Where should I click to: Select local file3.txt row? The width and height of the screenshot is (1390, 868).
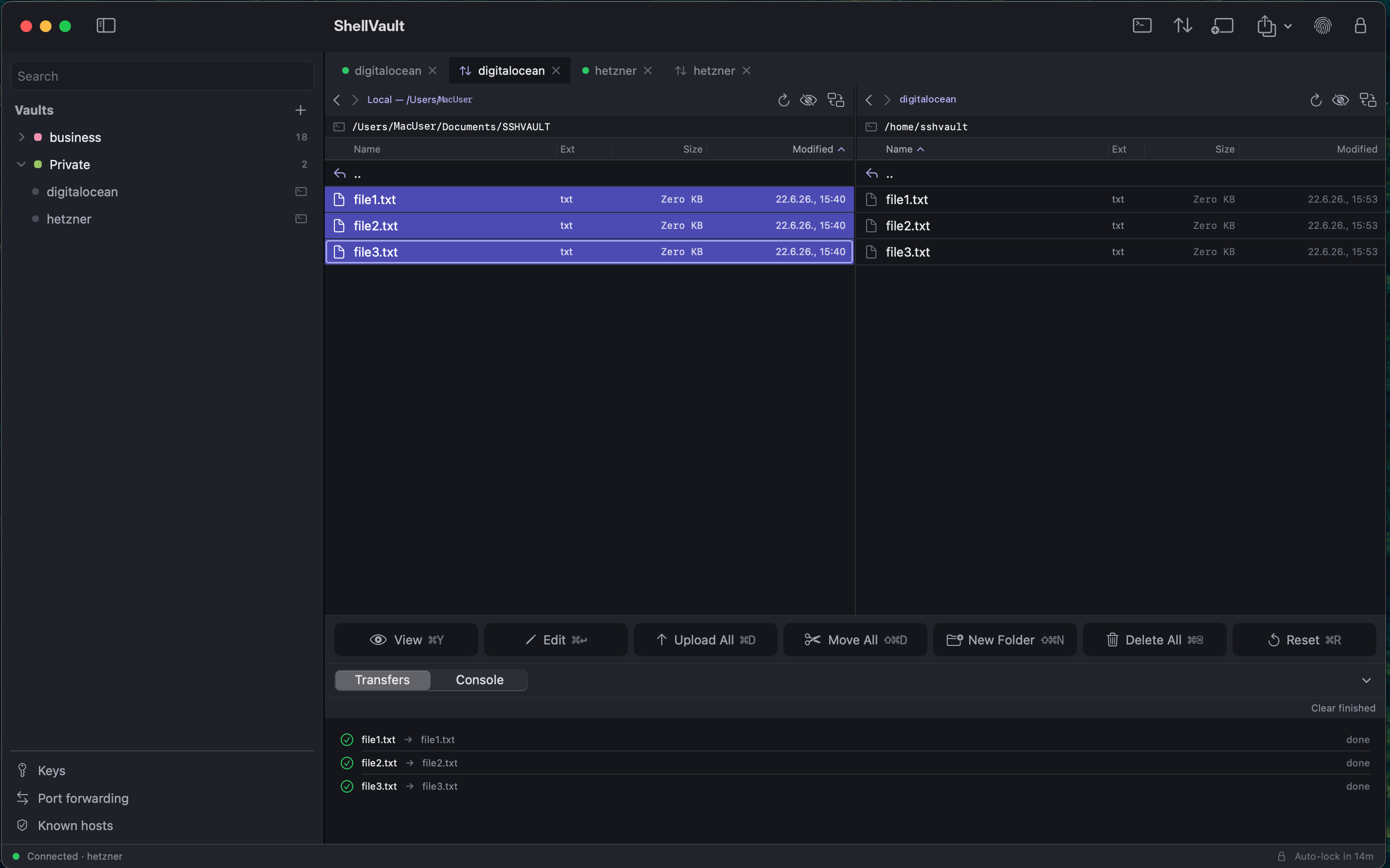[589, 252]
